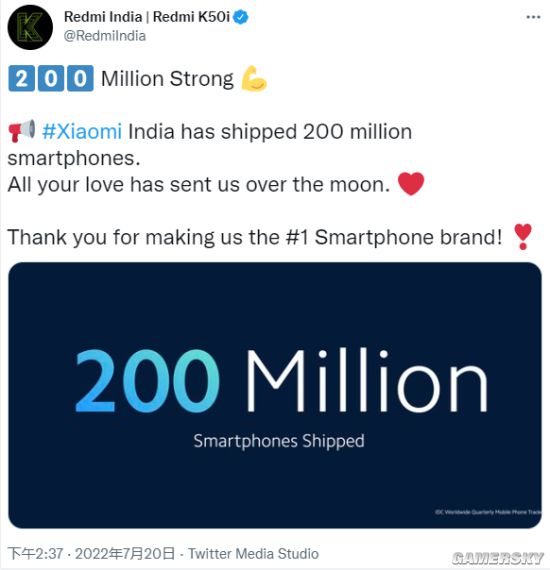Click the blue verified badge
This screenshot has height=570, width=550.
pyautogui.click(x=240, y=17)
